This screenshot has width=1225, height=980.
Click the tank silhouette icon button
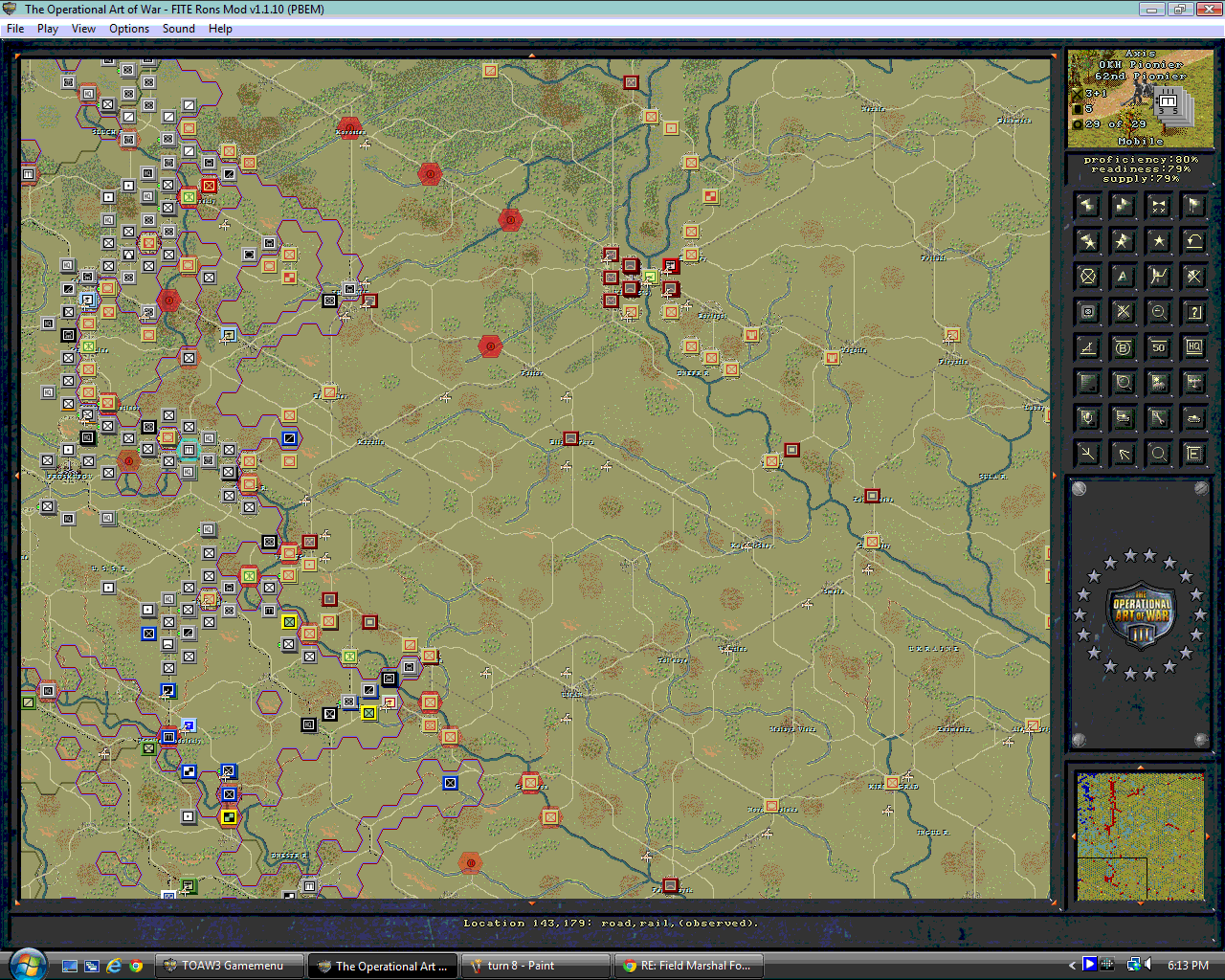1193,418
